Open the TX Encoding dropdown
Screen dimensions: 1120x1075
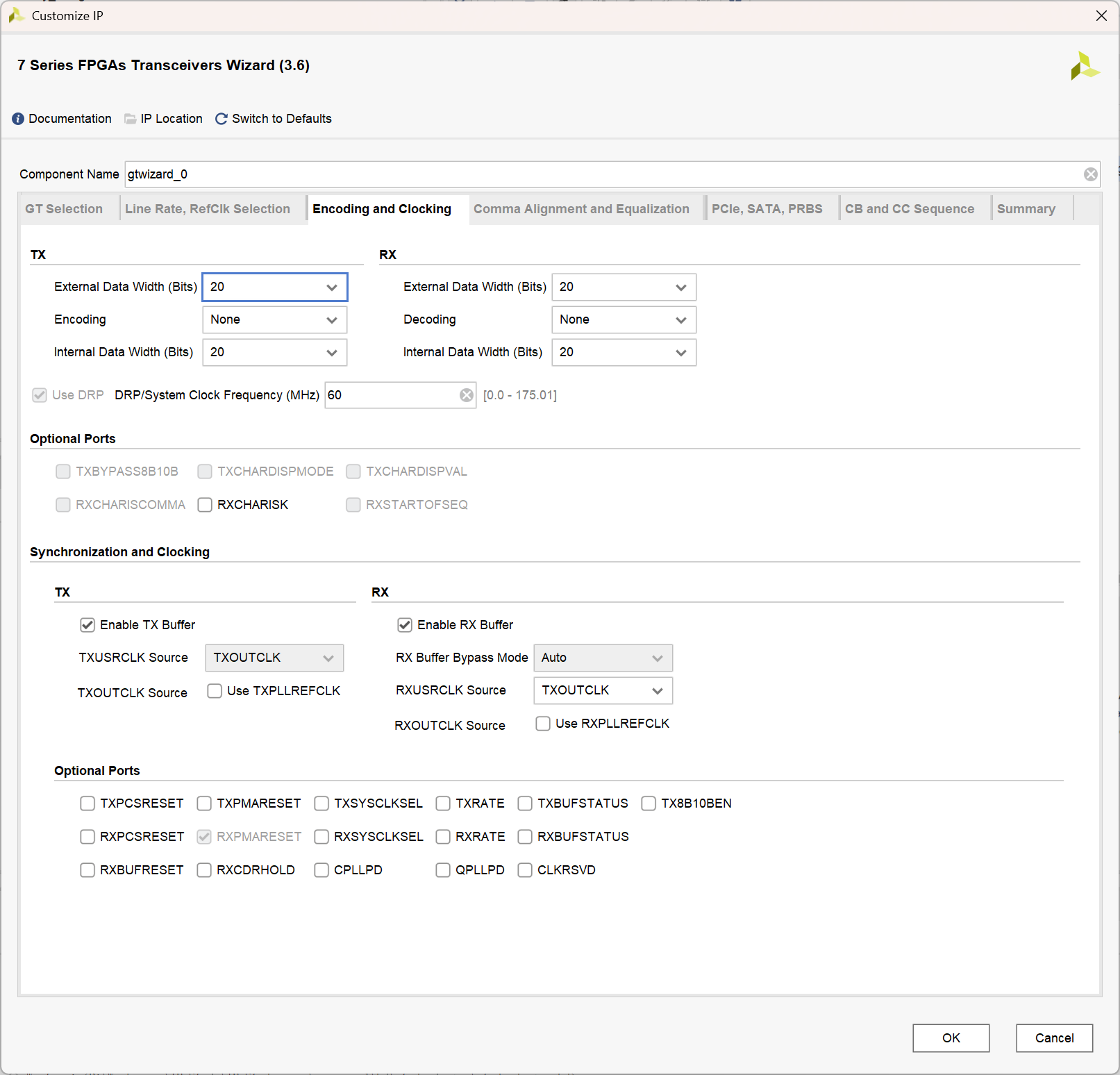275,319
